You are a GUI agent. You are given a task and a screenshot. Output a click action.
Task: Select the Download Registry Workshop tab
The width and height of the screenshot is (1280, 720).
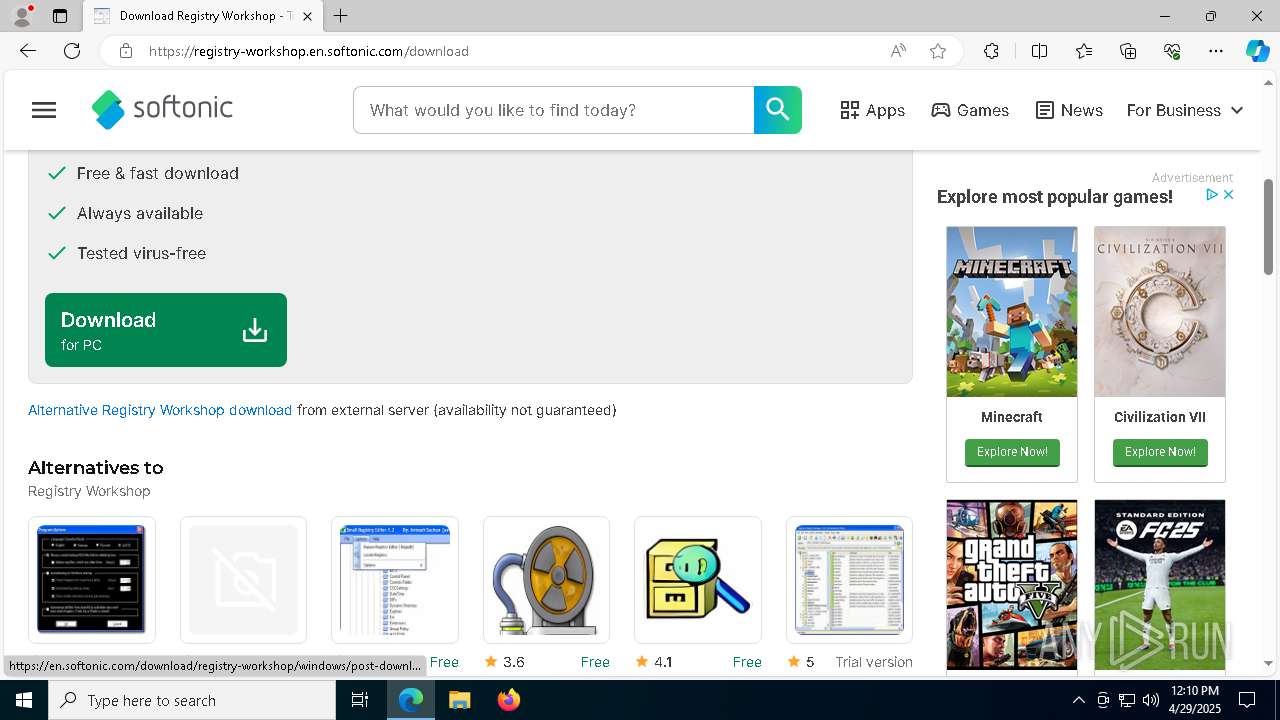coord(200,16)
